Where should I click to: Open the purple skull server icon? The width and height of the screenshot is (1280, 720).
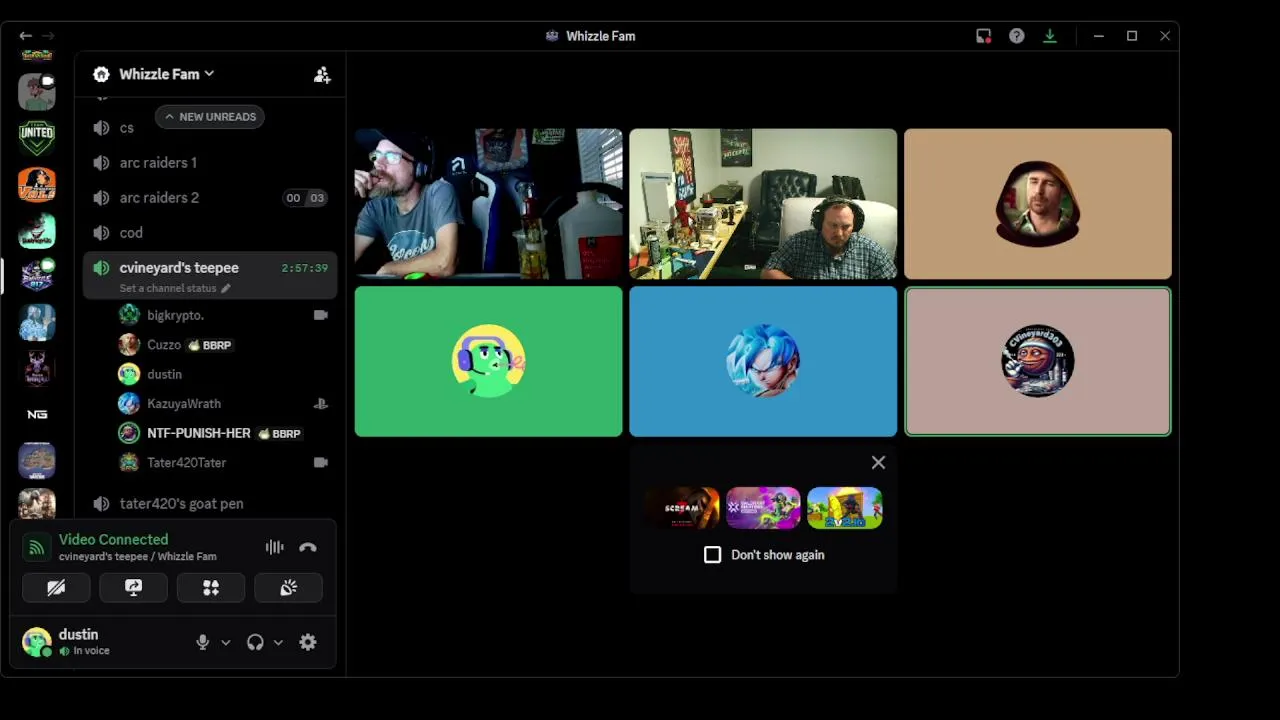pos(37,368)
